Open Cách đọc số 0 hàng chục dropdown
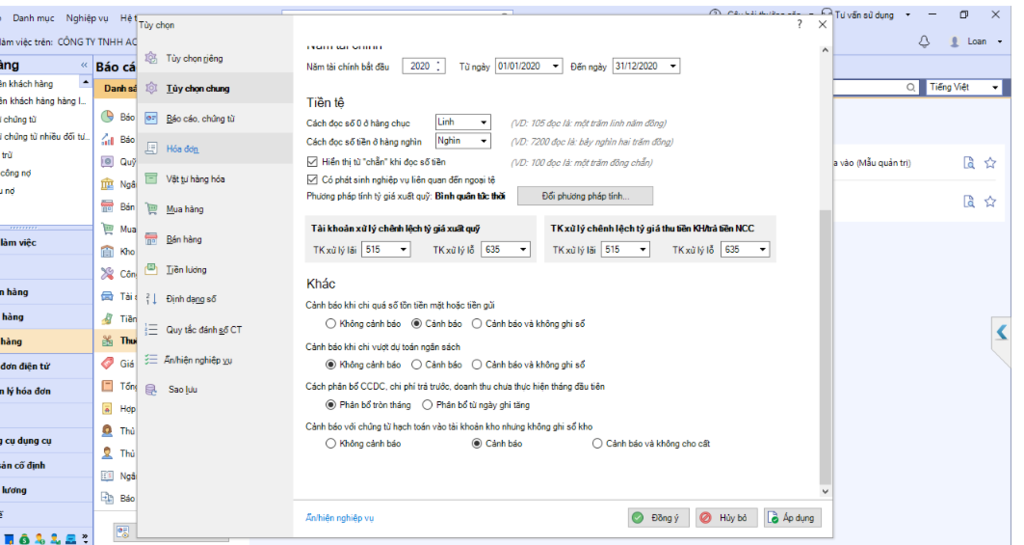The height and width of the screenshot is (545, 1024). (483, 122)
